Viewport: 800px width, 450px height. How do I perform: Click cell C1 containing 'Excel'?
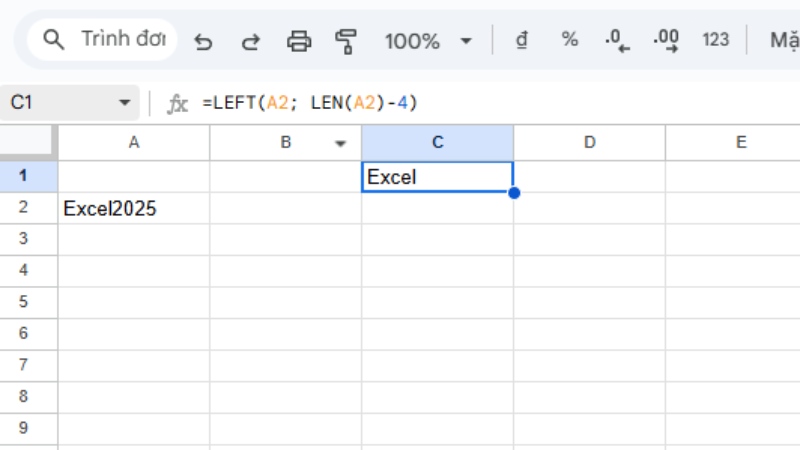[x=437, y=177]
